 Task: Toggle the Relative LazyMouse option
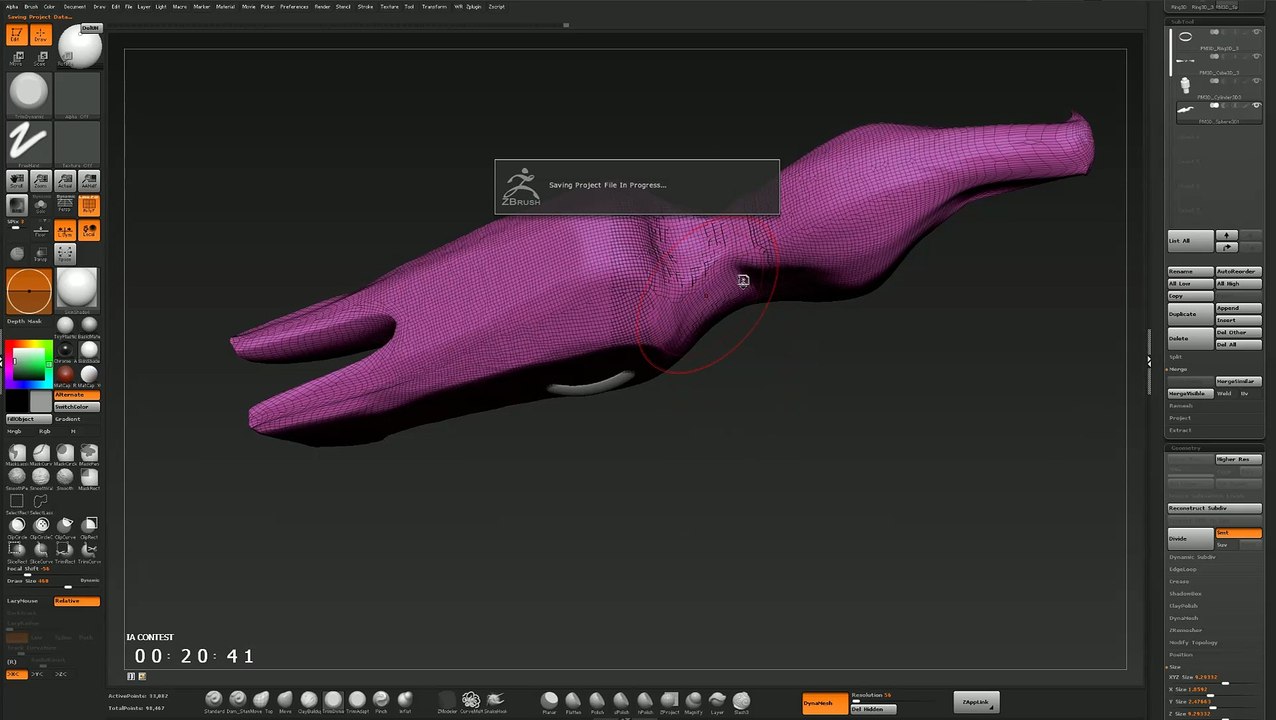point(77,601)
